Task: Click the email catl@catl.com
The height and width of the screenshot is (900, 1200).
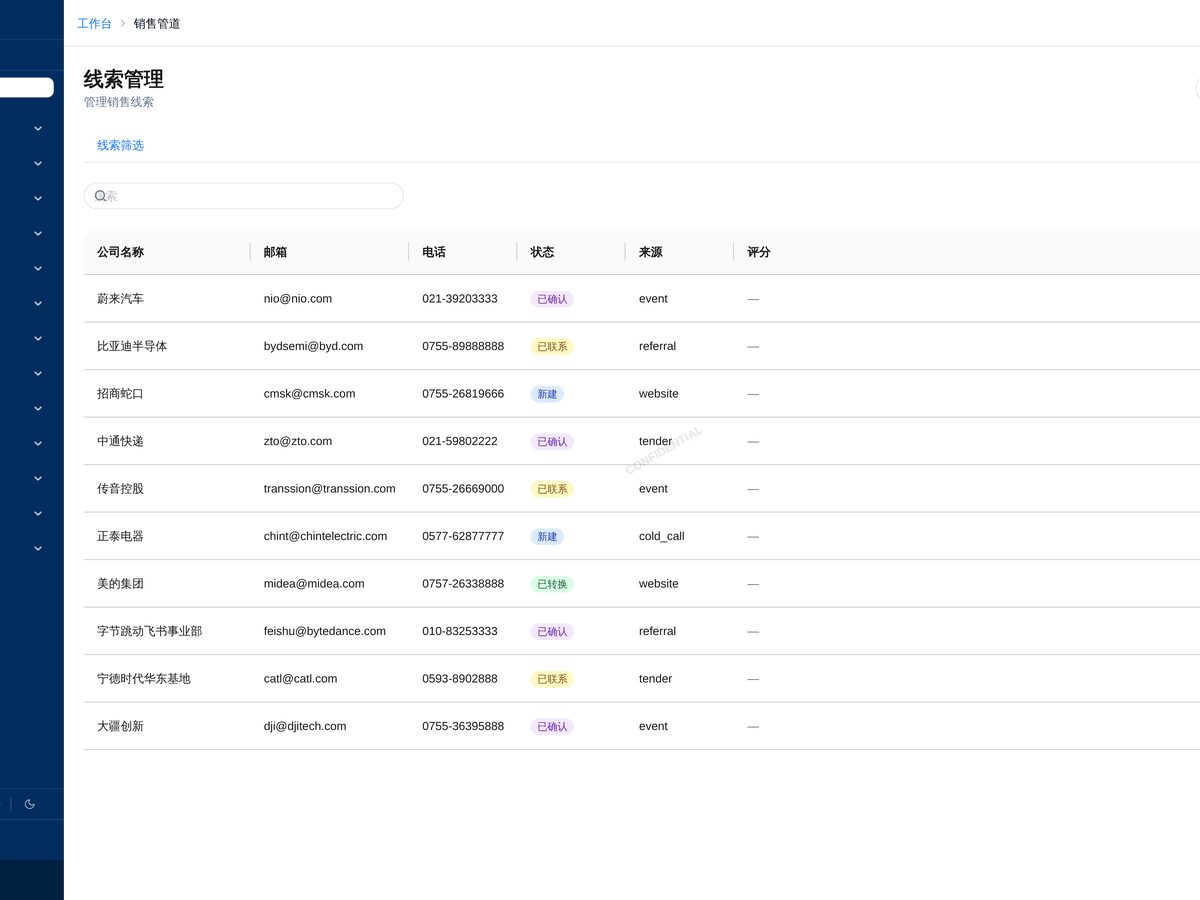Action: click(301, 679)
